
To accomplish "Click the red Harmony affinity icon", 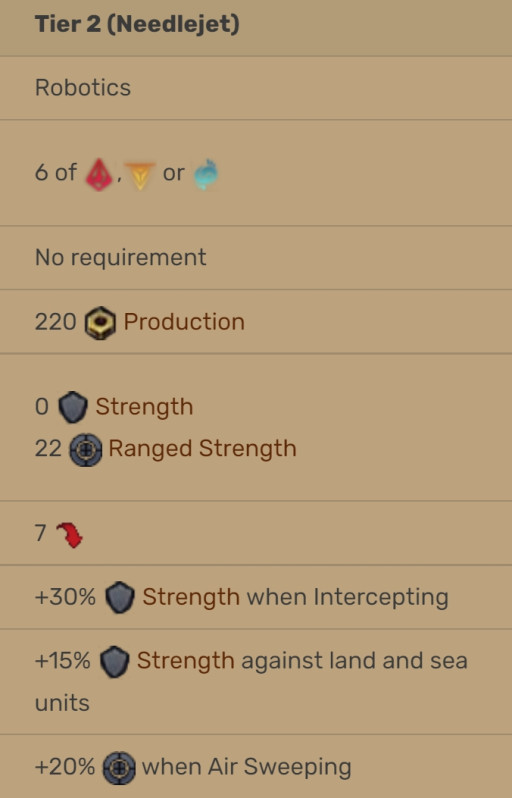I will tap(99, 175).
